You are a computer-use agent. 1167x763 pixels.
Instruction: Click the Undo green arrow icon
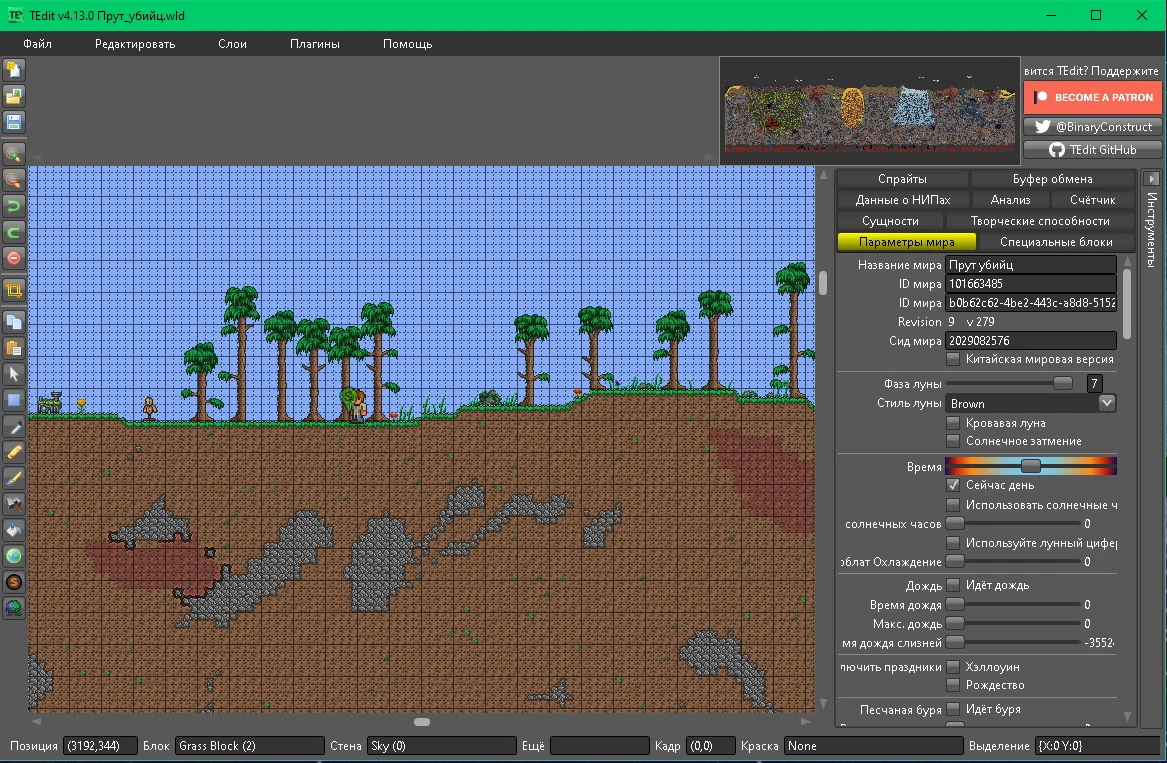coord(14,206)
